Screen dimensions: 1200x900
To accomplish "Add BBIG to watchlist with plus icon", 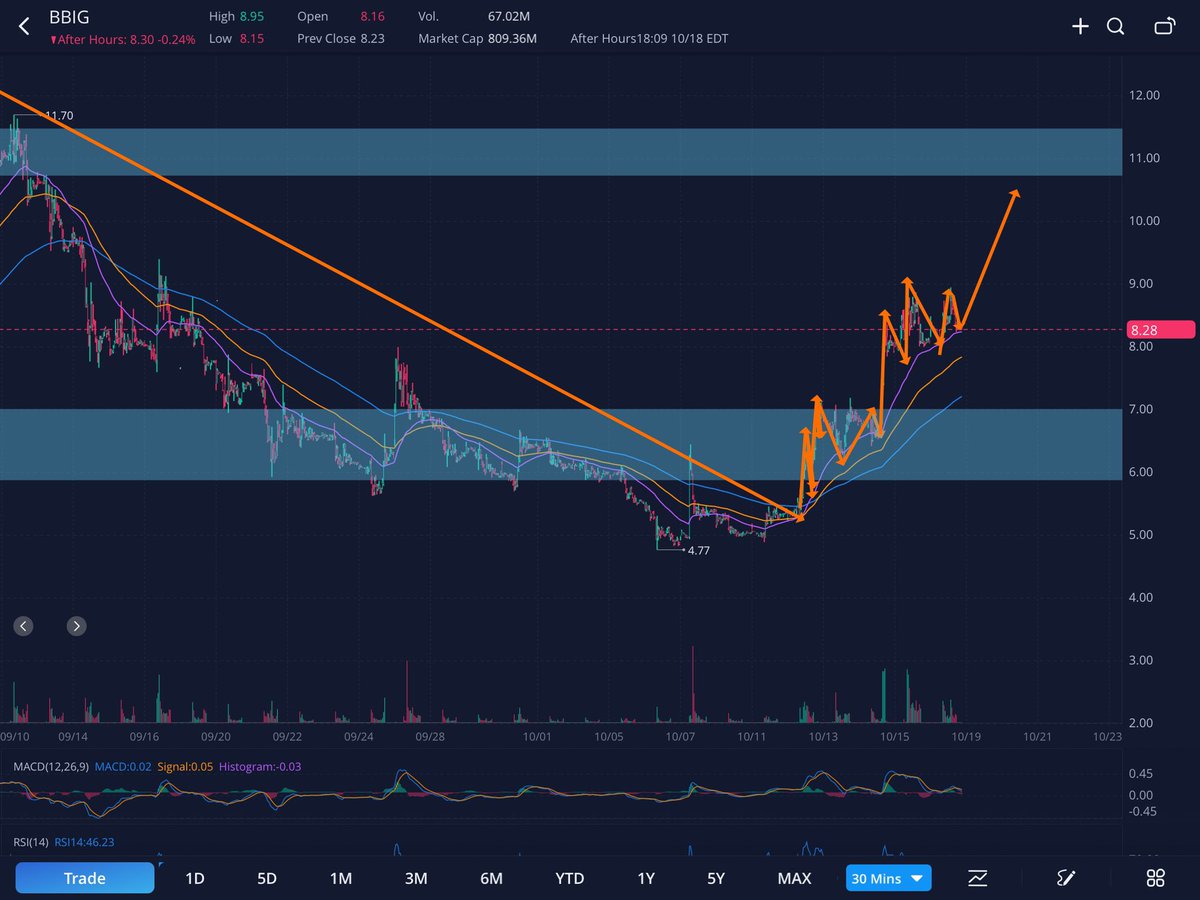I will coord(1080,27).
